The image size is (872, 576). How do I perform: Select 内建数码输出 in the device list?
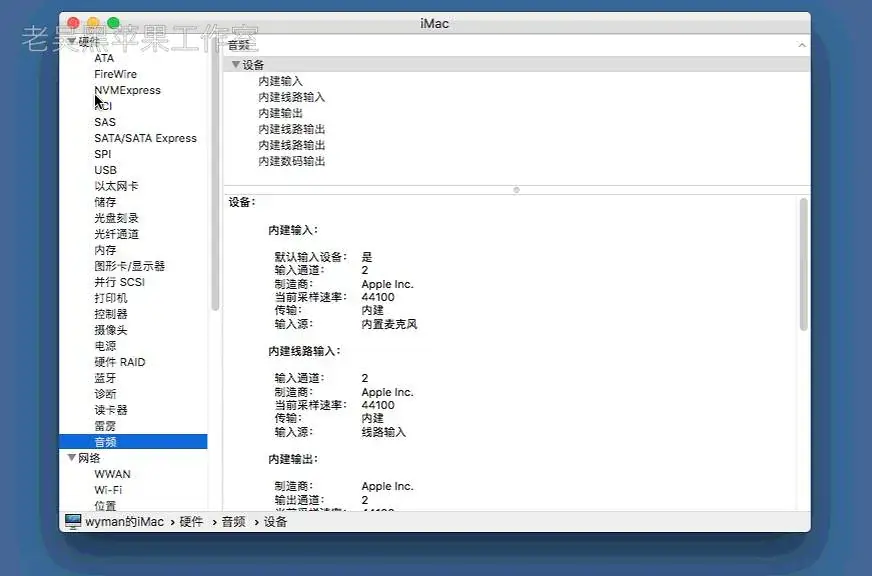(x=291, y=161)
